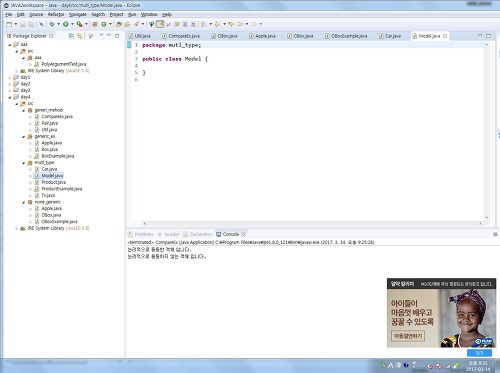Switch to the Declaration tab

click(x=198, y=234)
